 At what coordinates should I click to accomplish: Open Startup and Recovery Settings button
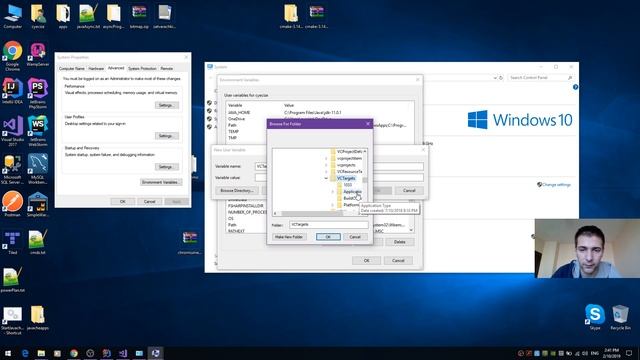click(x=167, y=167)
